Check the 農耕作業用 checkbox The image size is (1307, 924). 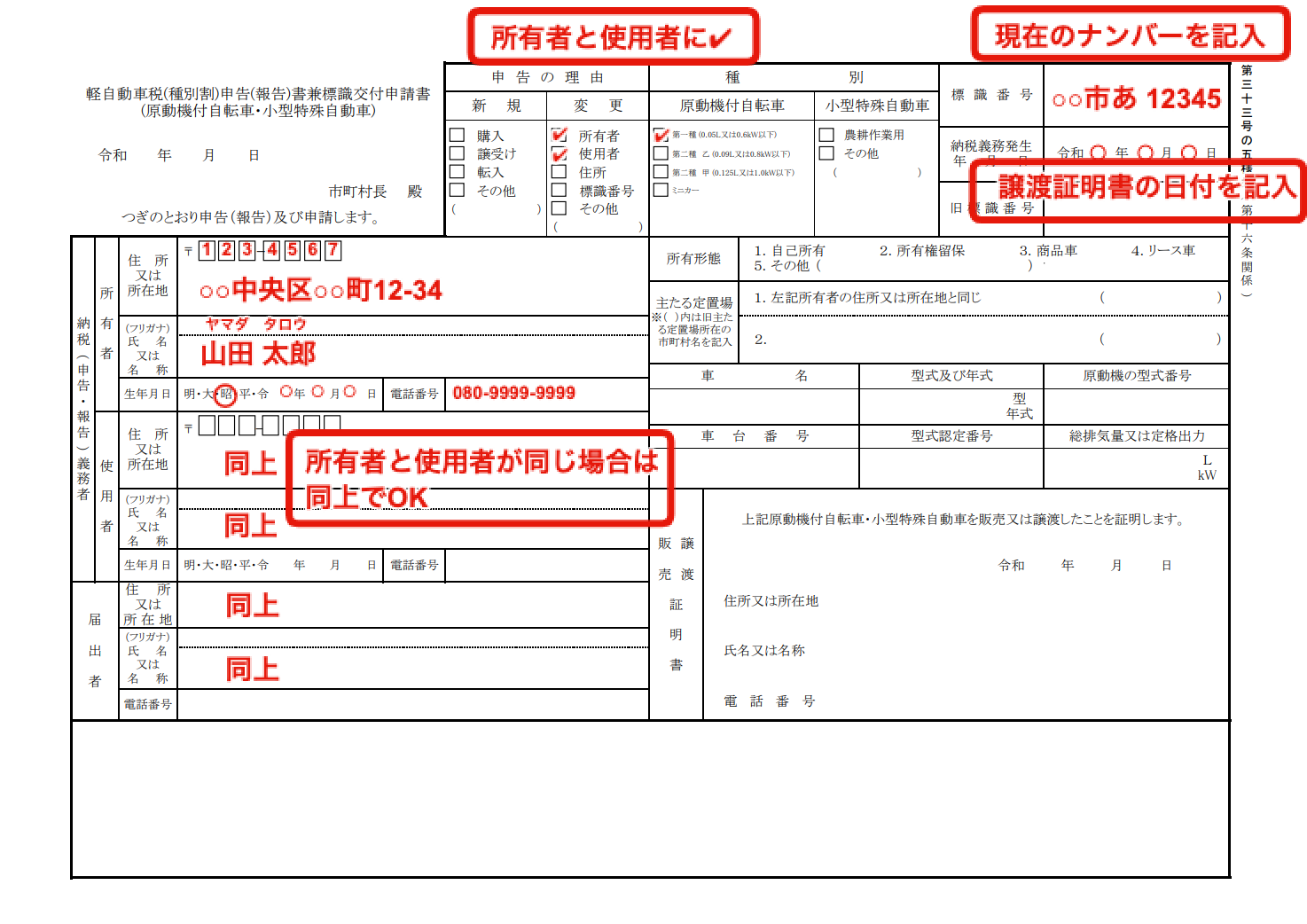826,135
